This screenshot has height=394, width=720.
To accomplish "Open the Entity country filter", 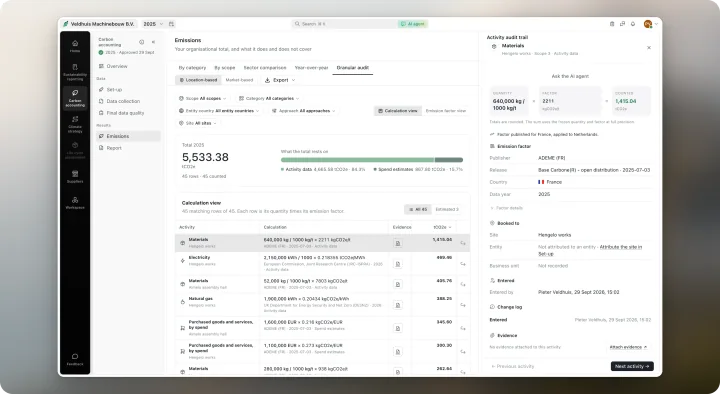I will click(219, 111).
